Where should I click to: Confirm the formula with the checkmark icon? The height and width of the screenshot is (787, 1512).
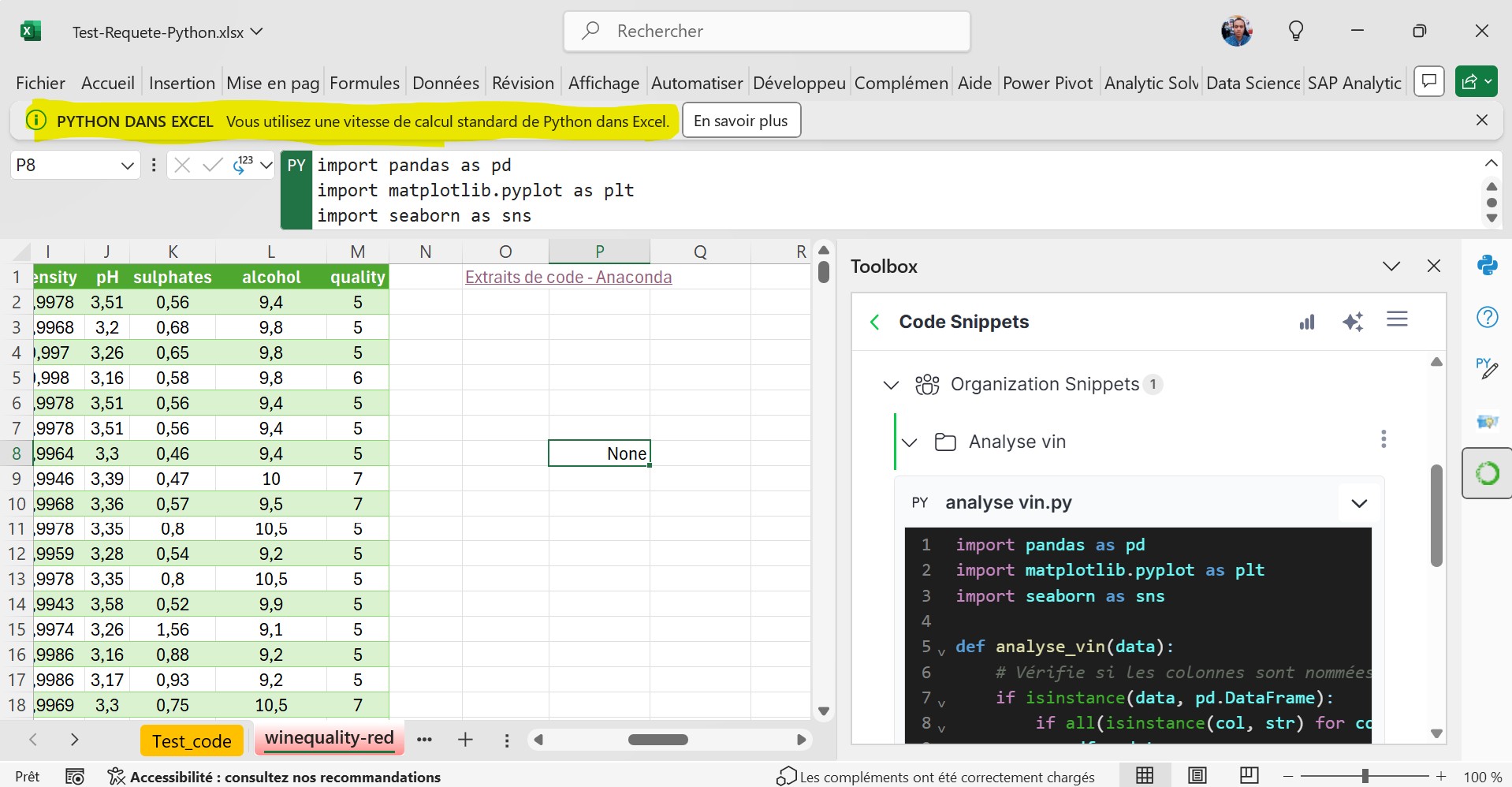coord(212,165)
